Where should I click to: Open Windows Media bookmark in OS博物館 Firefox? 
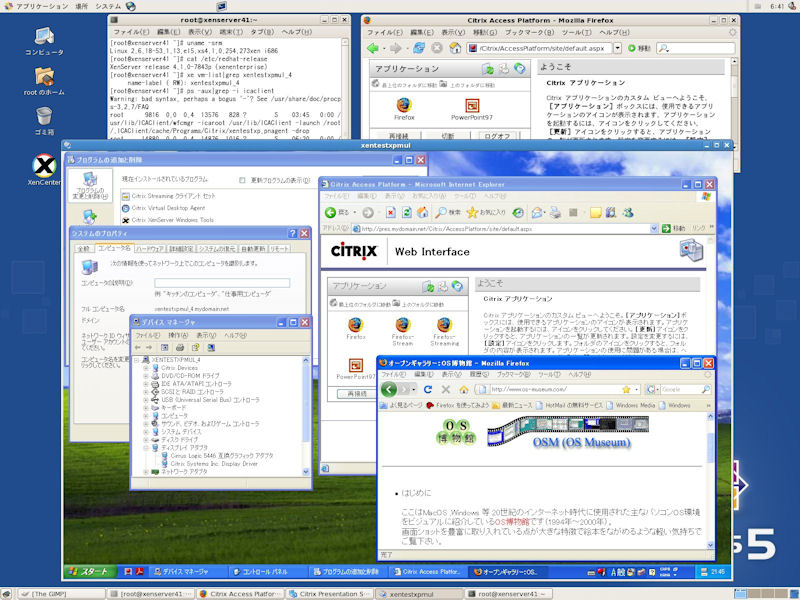tap(630, 405)
